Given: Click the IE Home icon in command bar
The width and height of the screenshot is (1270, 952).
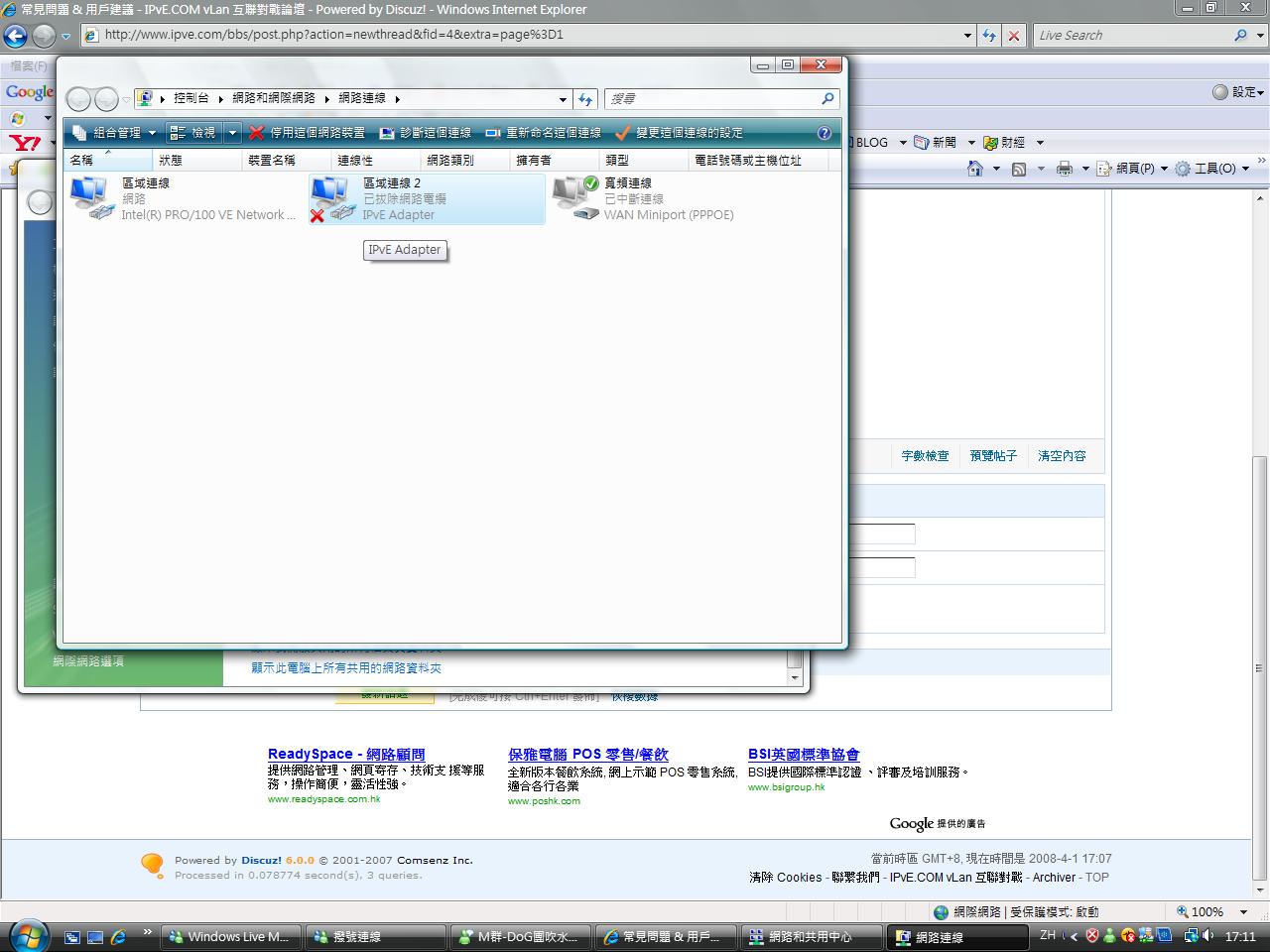Looking at the screenshot, I should click(x=975, y=169).
